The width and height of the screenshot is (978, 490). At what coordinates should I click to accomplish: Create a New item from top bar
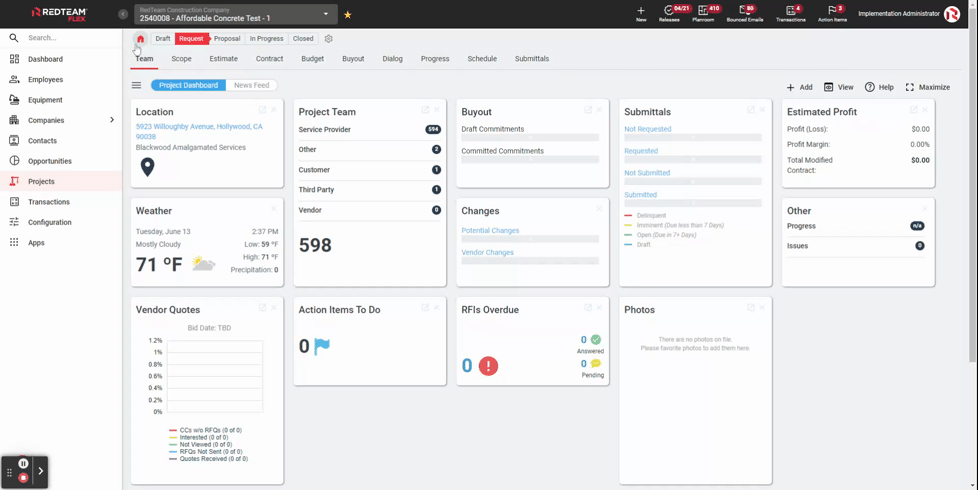(x=641, y=14)
